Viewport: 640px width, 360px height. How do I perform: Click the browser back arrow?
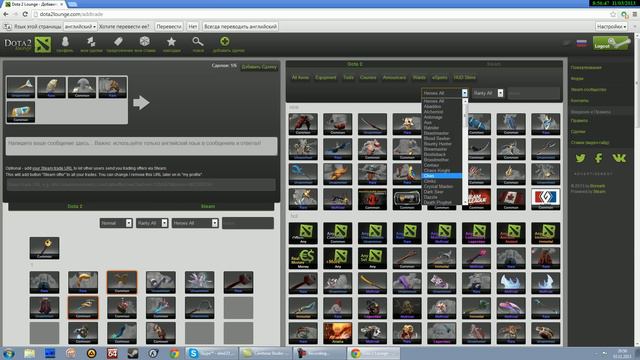(x=6, y=14)
